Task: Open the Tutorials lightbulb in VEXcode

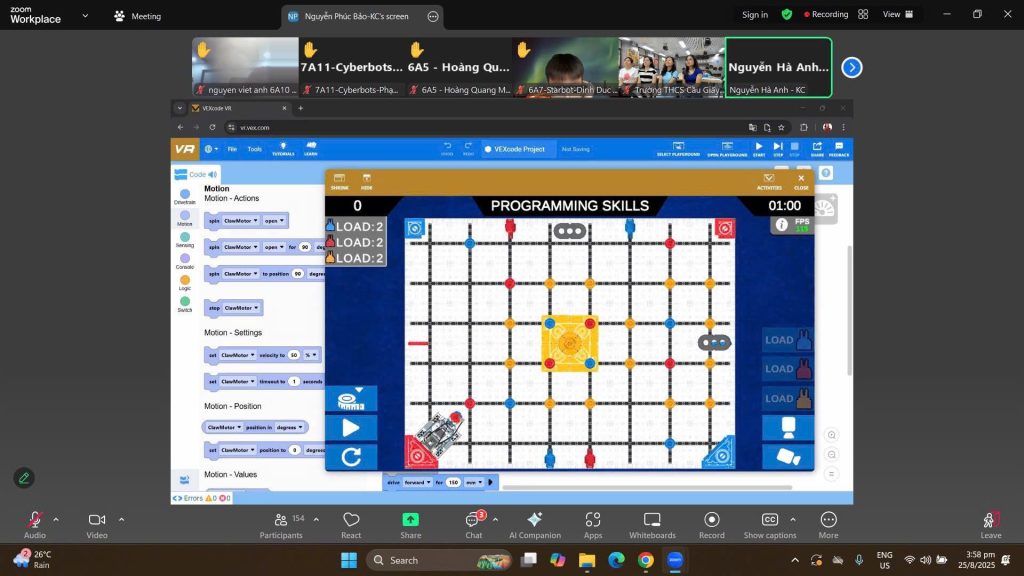Action: click(x=283, y=149)
